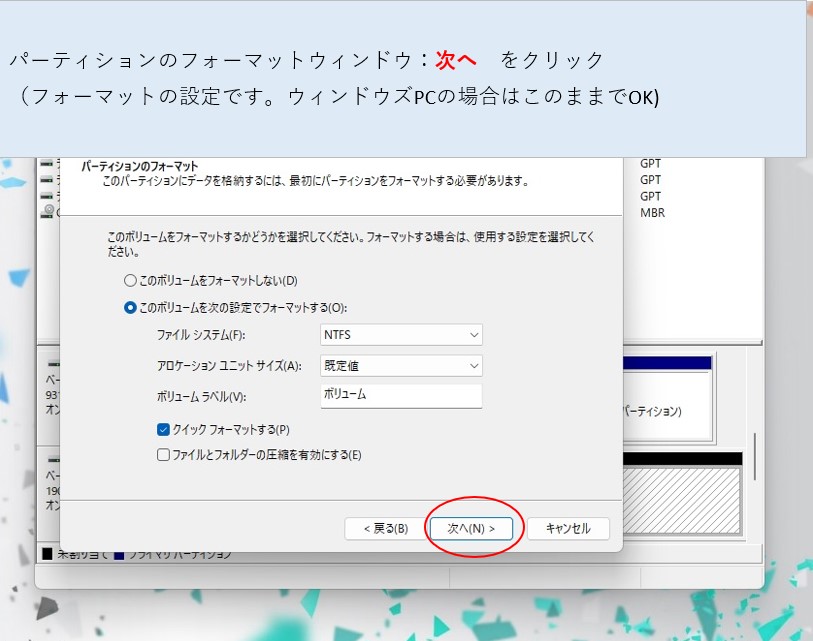Go back with the < 戻る(B) button

385,528
